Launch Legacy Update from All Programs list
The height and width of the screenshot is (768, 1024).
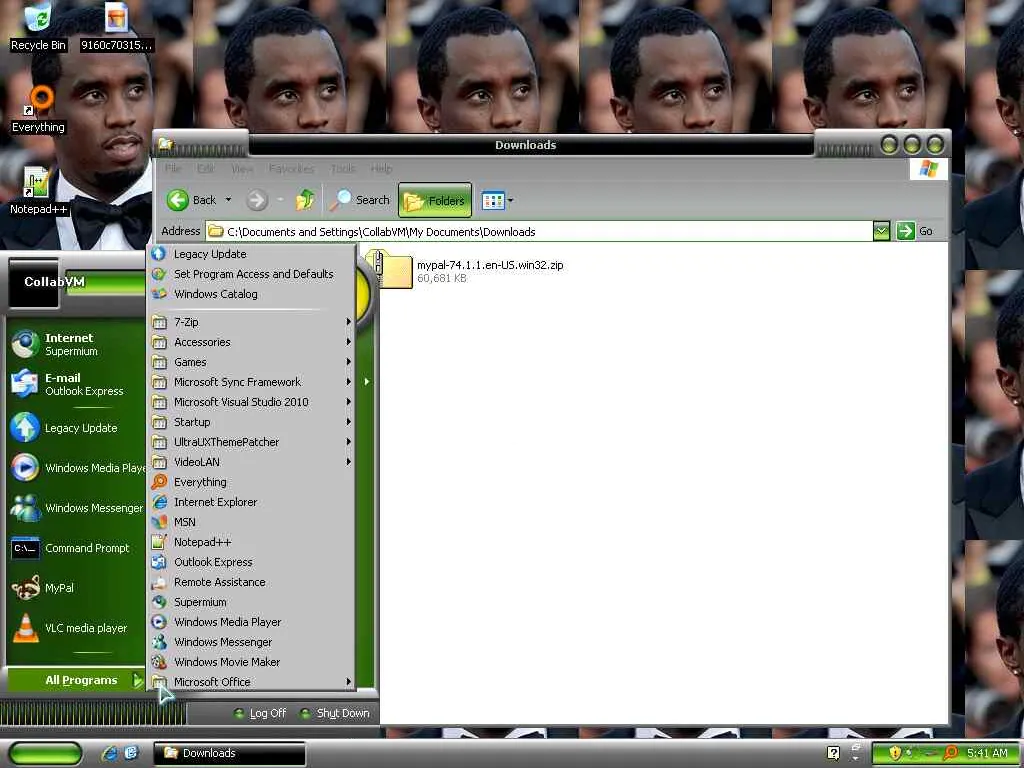click(x=252, y=254)
